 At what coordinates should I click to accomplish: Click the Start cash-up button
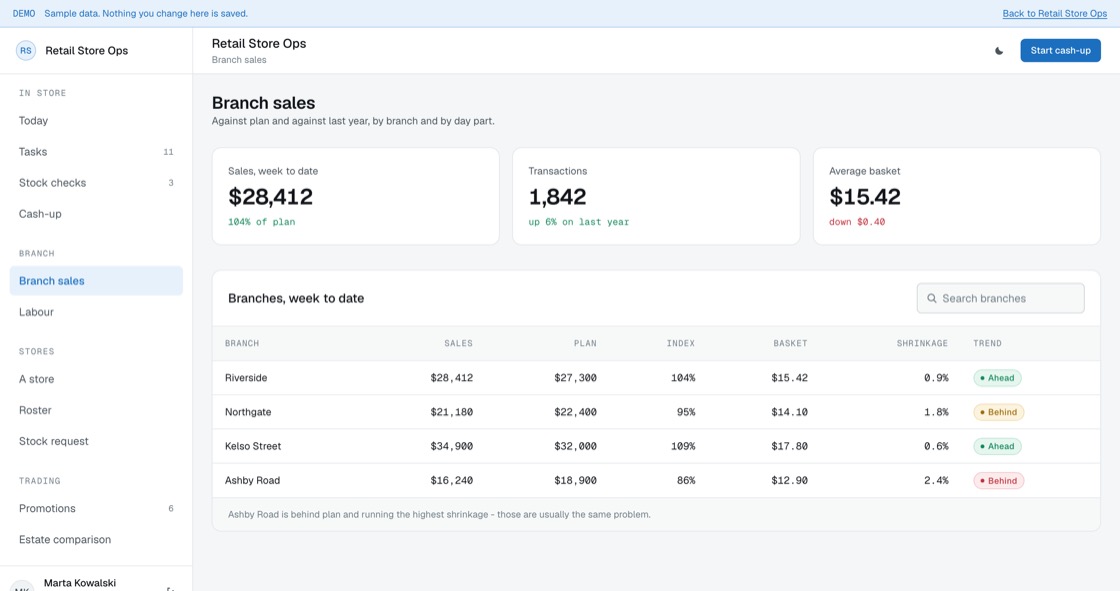click(x=1060, y=51)
